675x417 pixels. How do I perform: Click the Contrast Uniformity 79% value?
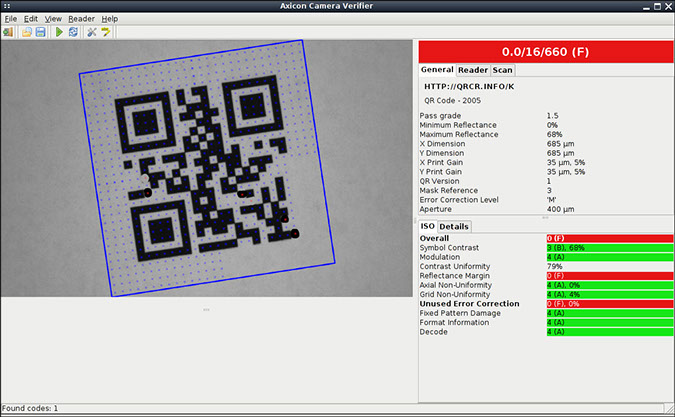point(555,266)
